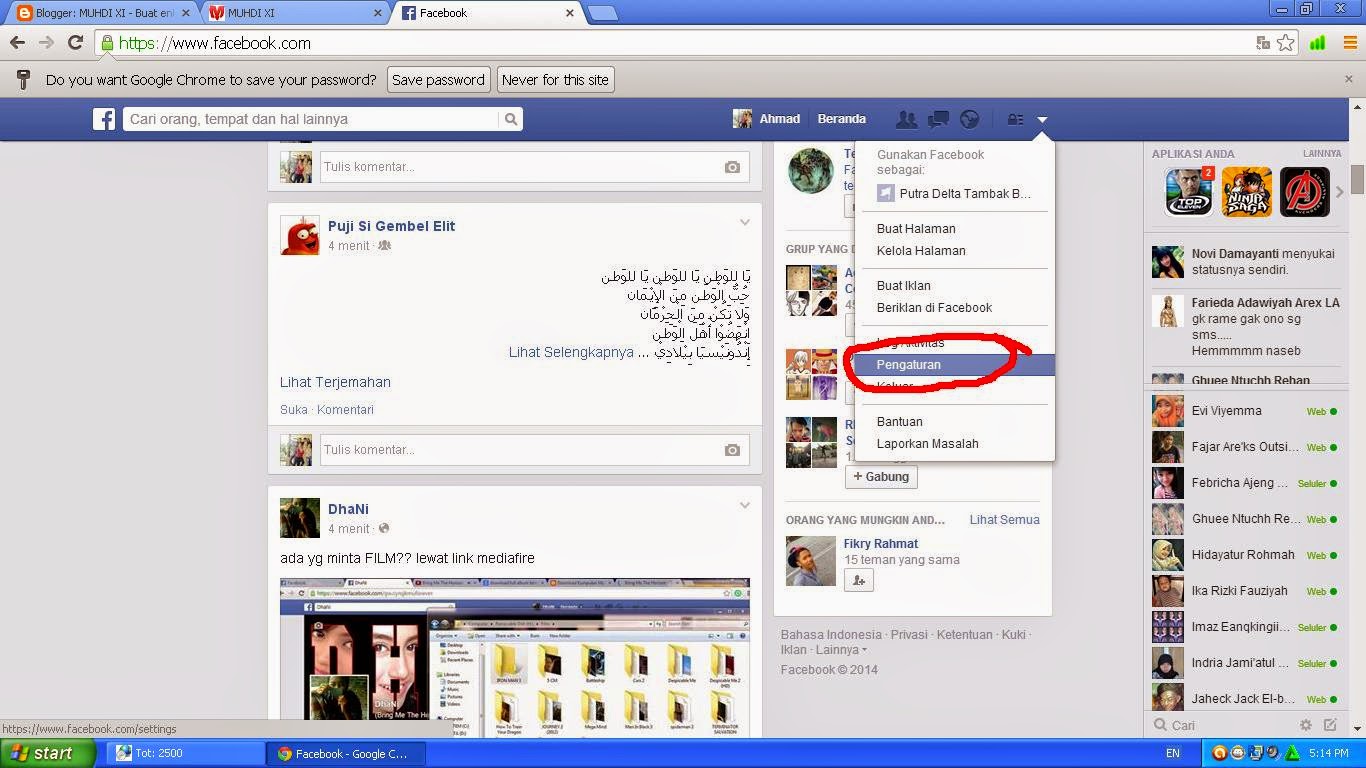
Task: Add Fikry Rahmat as friend icon button
Action: (859, 580)
